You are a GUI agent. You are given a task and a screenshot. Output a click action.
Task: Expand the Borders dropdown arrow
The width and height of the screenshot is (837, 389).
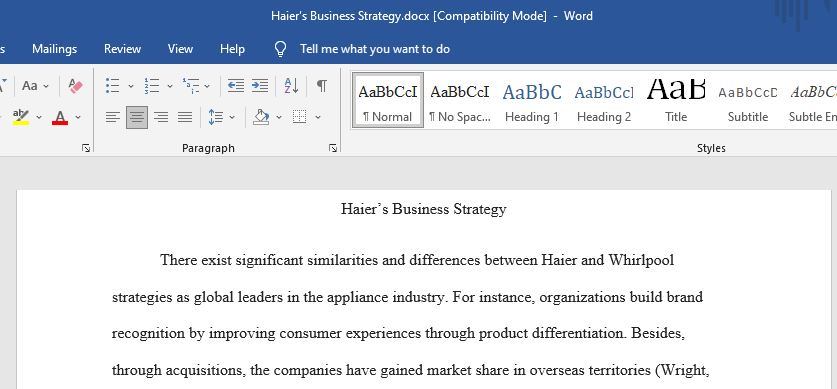pyautogui.click(x=318, y=117)
